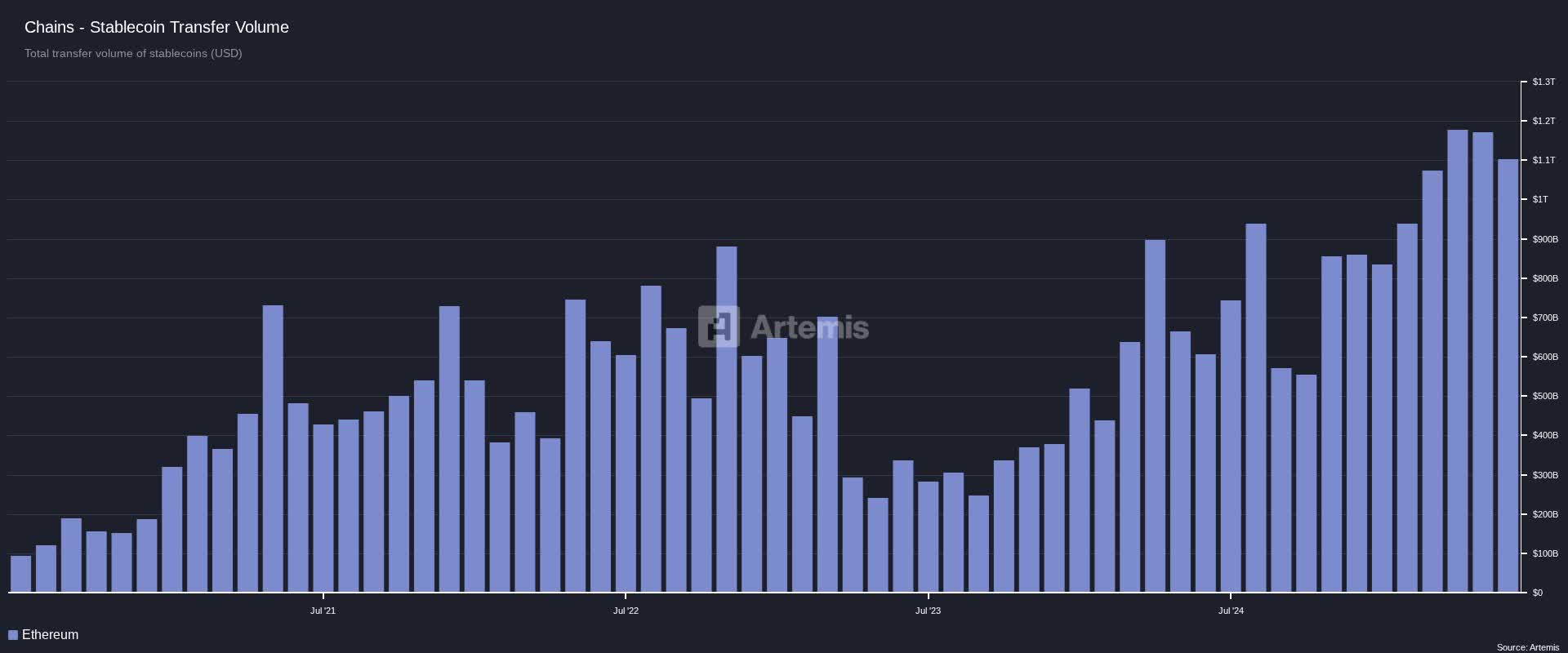Click the Ethereum legend color swatch
This screenshot has width=1568, height=653.
13,635
